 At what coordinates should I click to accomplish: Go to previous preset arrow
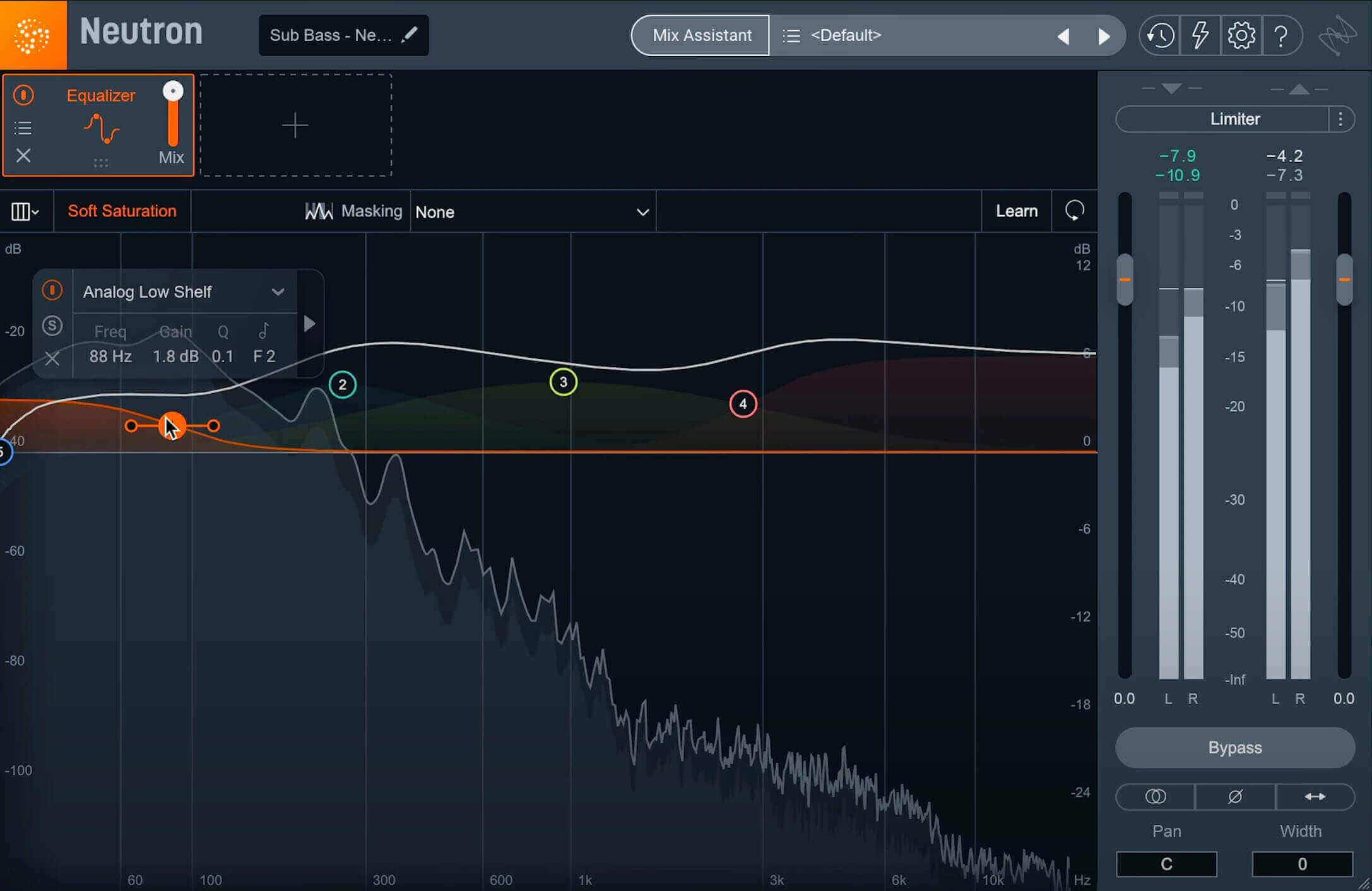pyautogui.click(x=1063, y=37)
